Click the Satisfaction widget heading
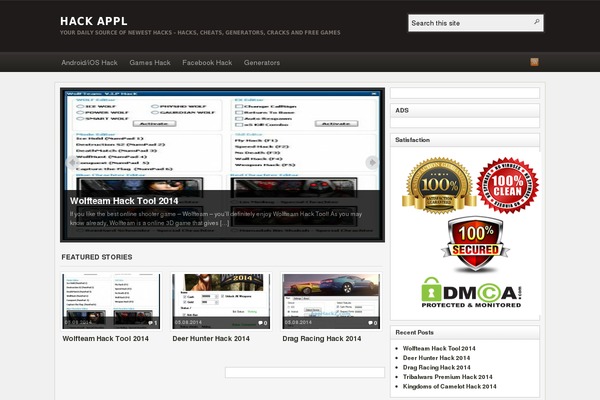Image resolution: width=600 pixels, height=400 pixels. 412,140
